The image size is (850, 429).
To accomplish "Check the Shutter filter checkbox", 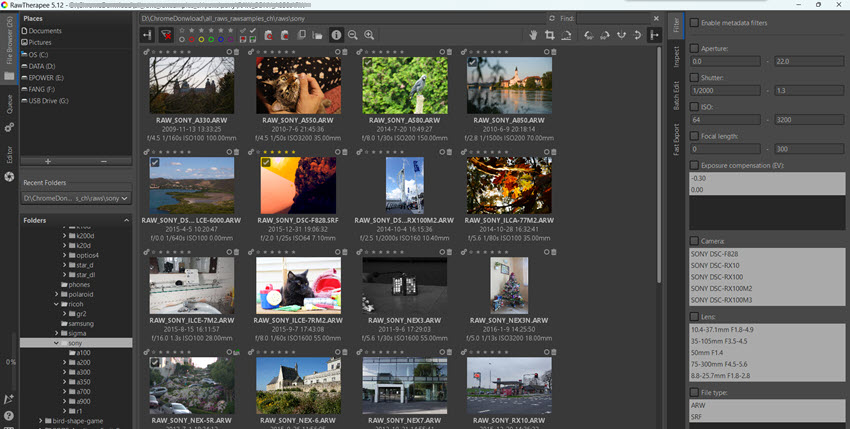I will coord(694,78).
